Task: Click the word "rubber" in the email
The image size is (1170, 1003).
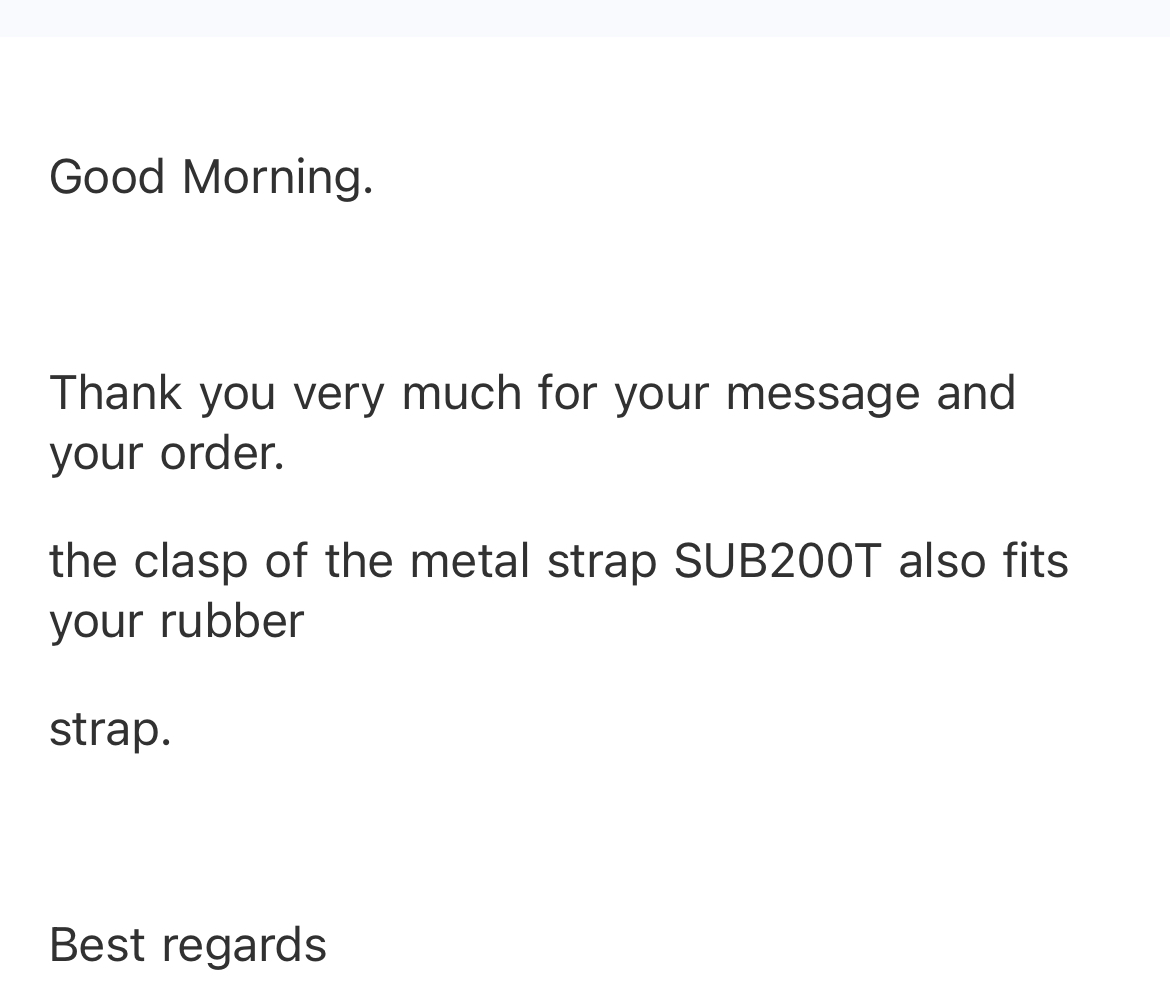Action: [231, 621]
